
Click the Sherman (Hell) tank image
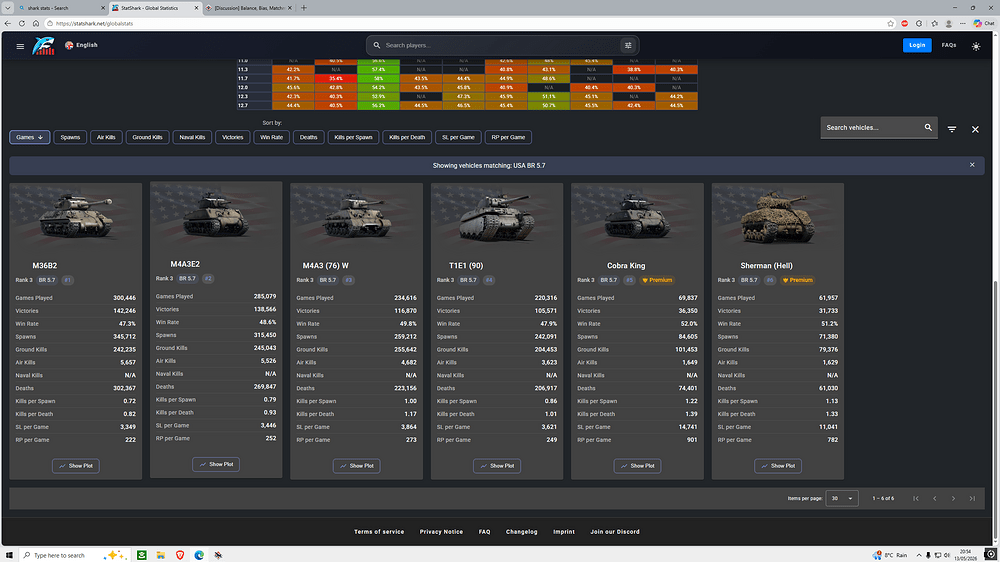pyautogui.click(x=777, y=218)
